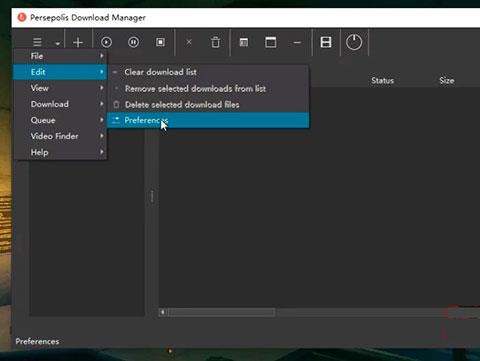Click the X remove download toolbar icon

point(189,42)
